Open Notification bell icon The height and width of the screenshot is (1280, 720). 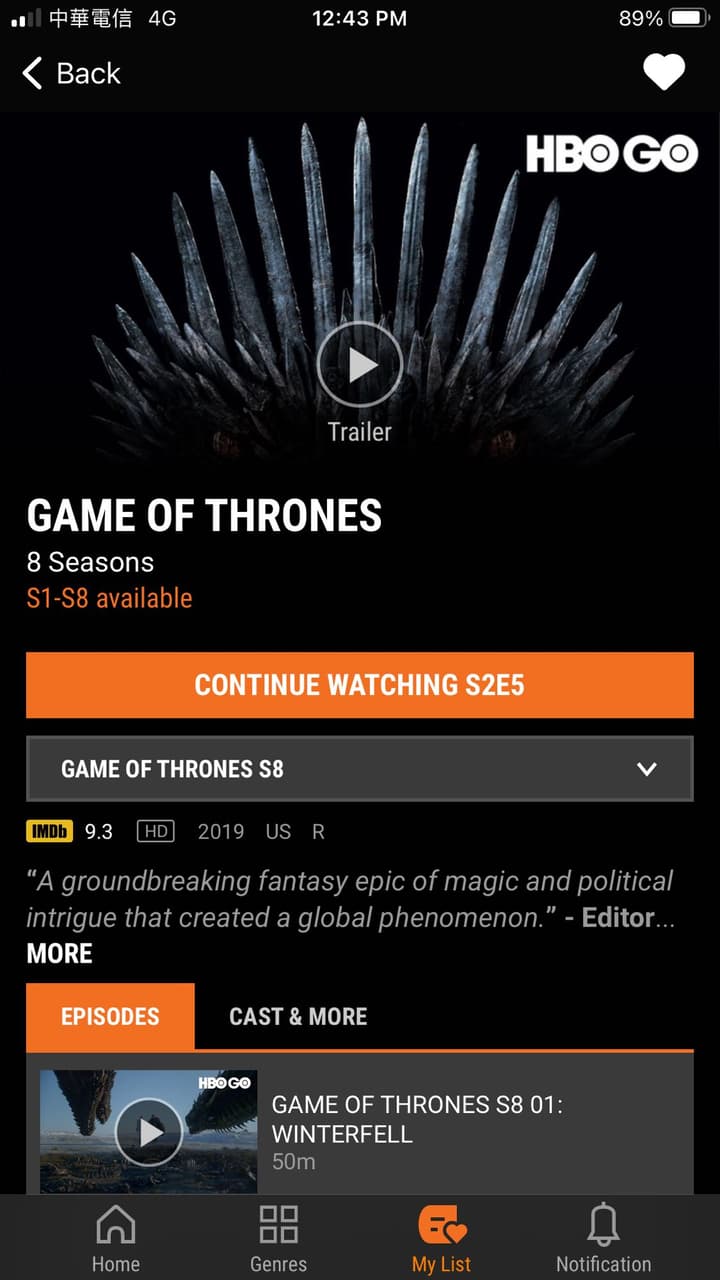[x=603, y=1225]
